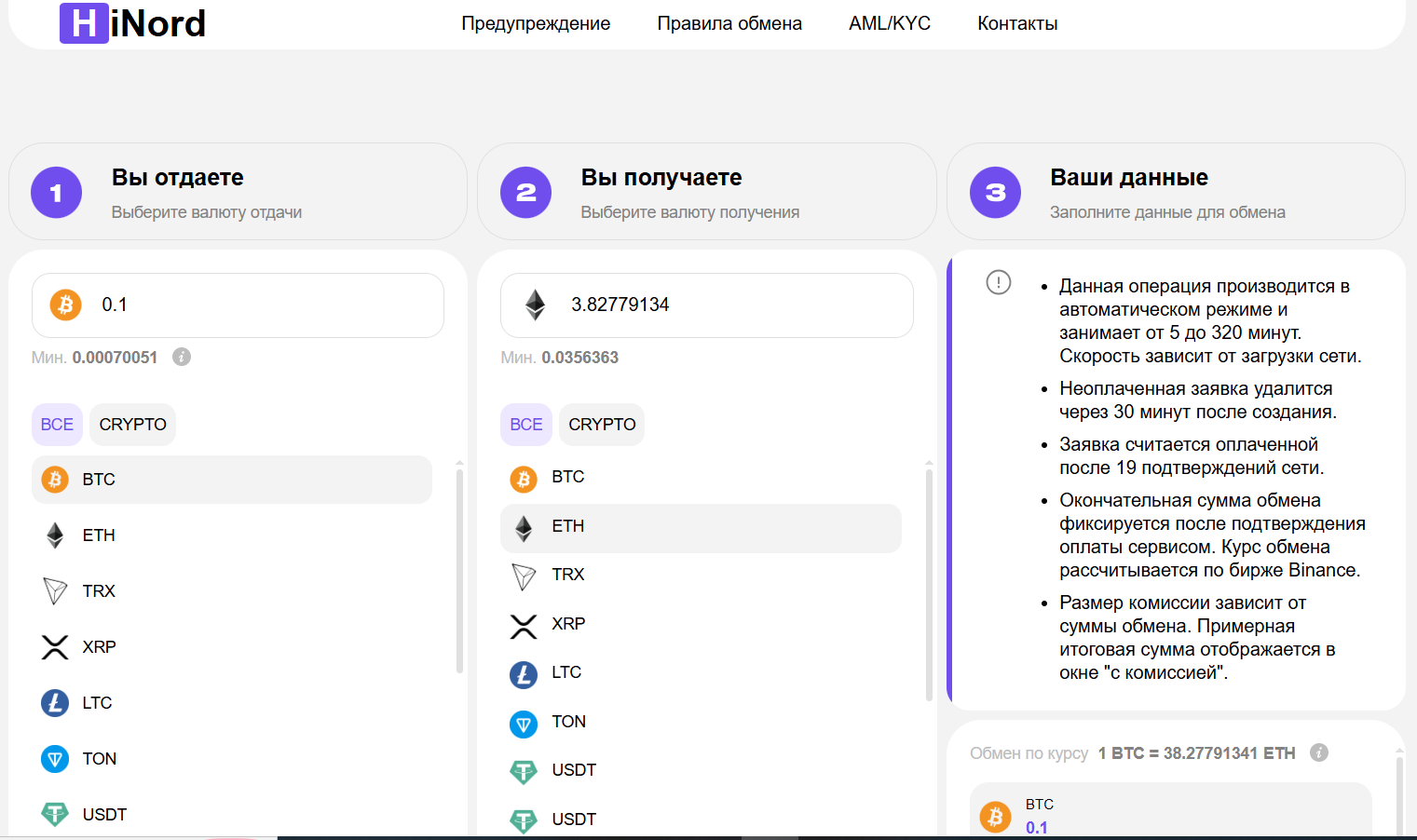Open the Предупреждение menu item

pos(536,23)
